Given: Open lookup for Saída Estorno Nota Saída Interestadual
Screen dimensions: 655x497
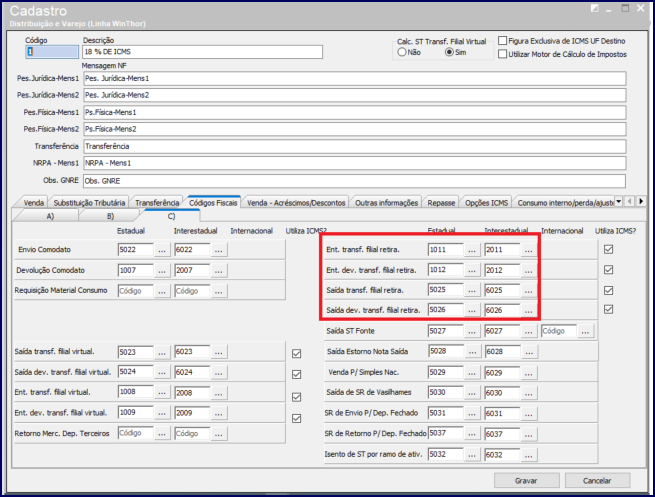Looking at the screenshot, I should tap(529, 352).
